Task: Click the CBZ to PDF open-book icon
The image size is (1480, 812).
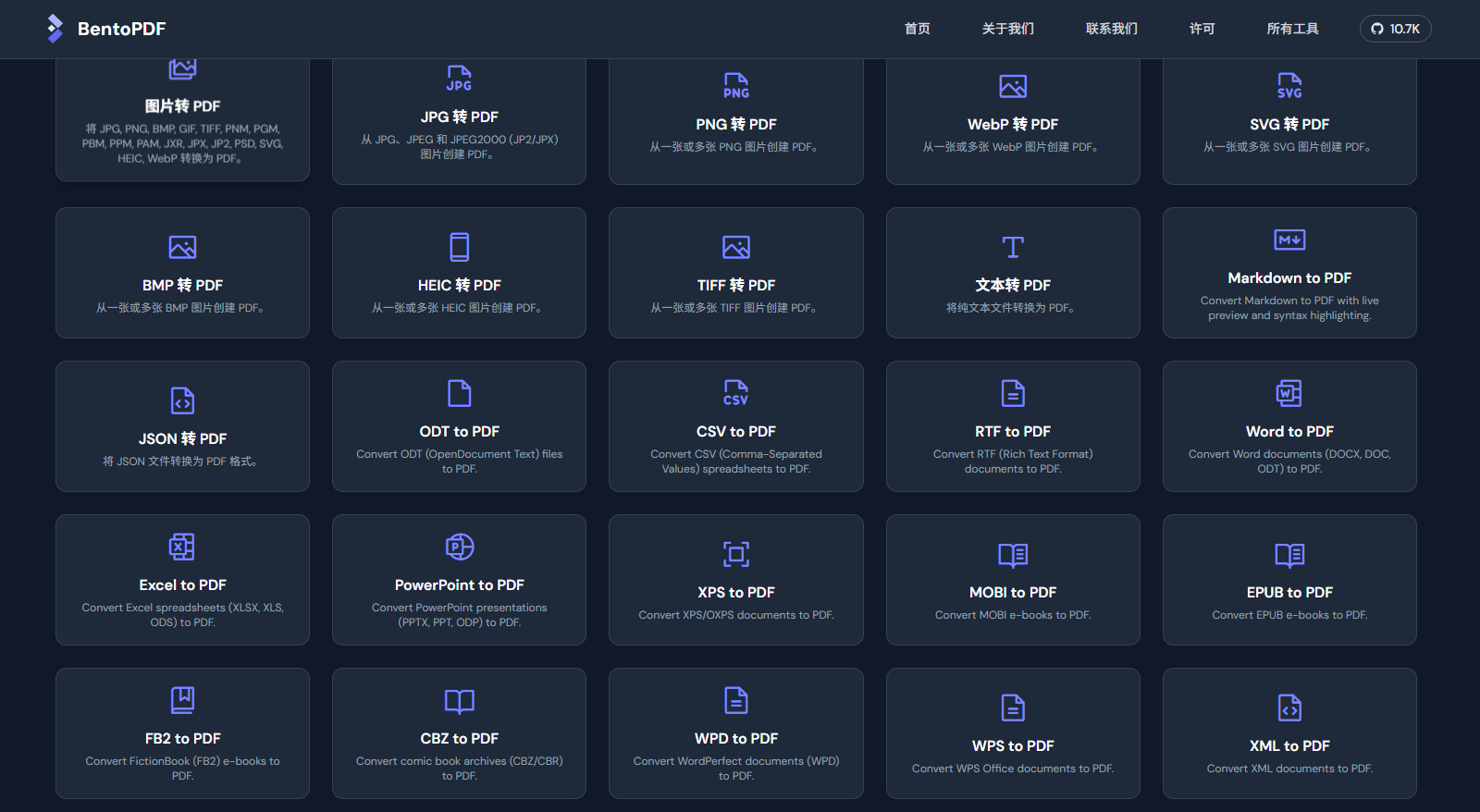Action: tap(460, 700)
